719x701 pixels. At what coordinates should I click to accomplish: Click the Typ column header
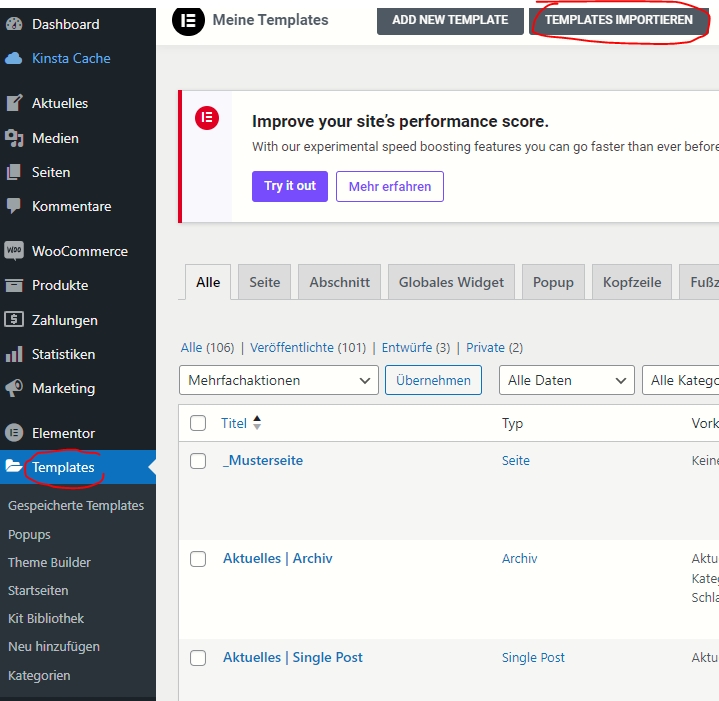[x=512, y=423]
